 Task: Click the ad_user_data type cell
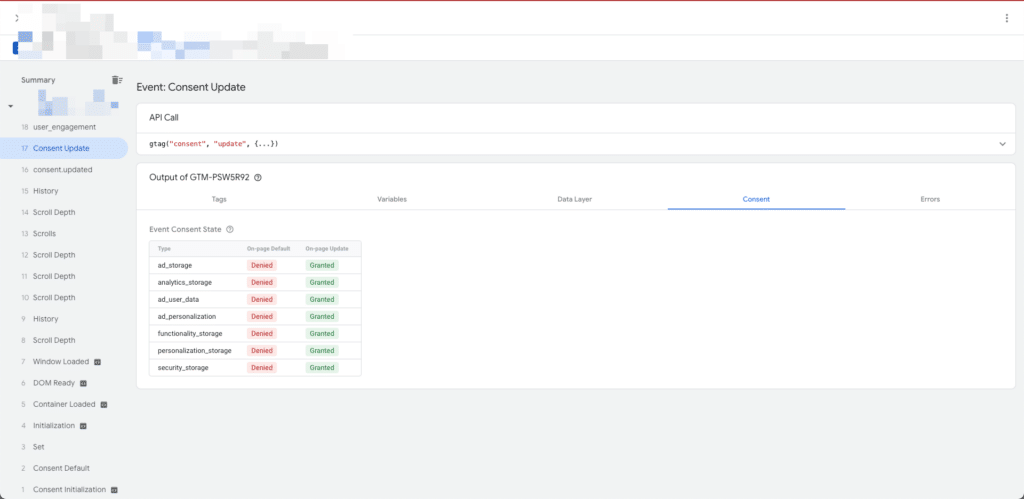pos(178,299)
